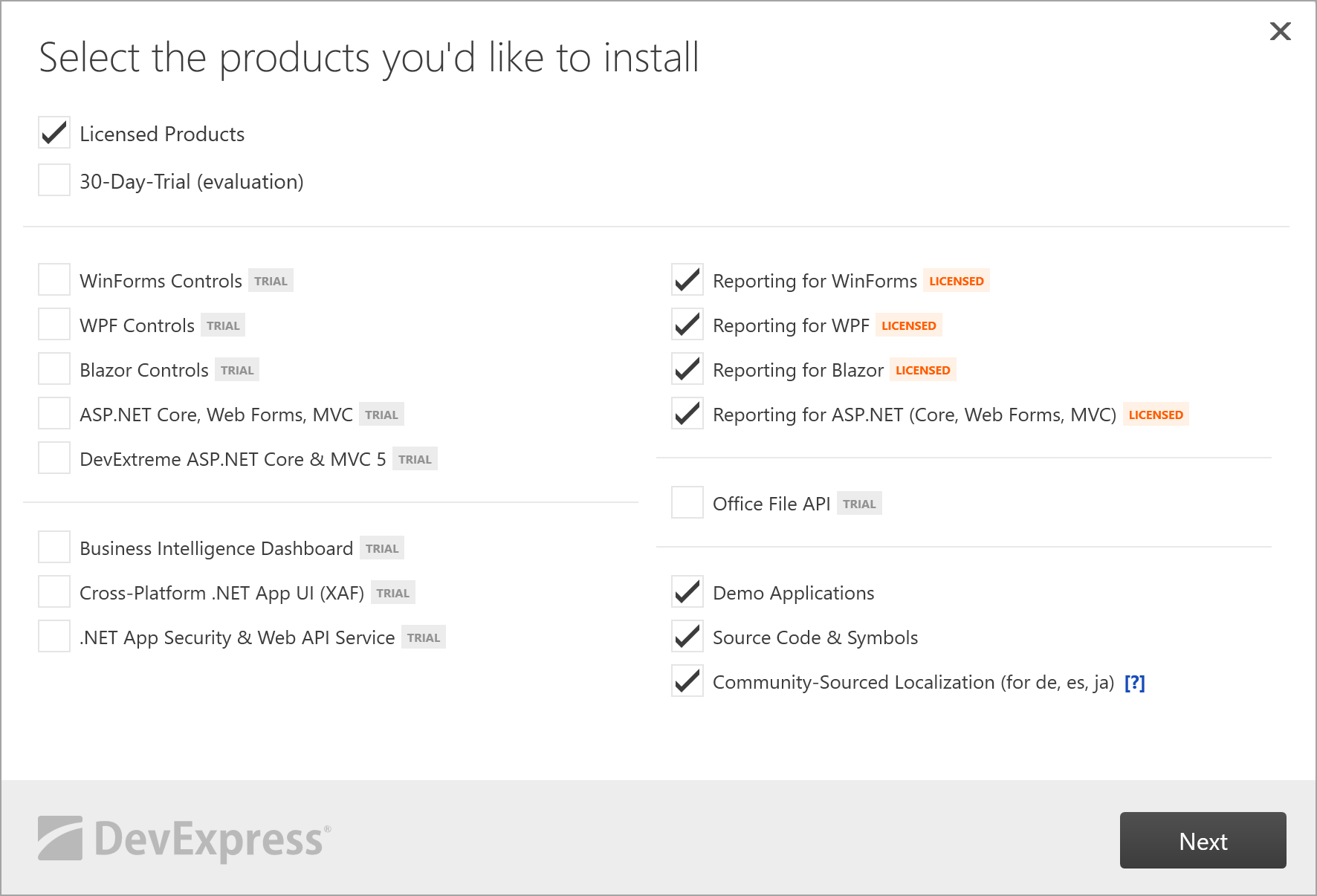Select Business Intelligence Dashboard checkbox
Image resolution: width=1317 pixels, height=896 pixels.
(54, 548)
